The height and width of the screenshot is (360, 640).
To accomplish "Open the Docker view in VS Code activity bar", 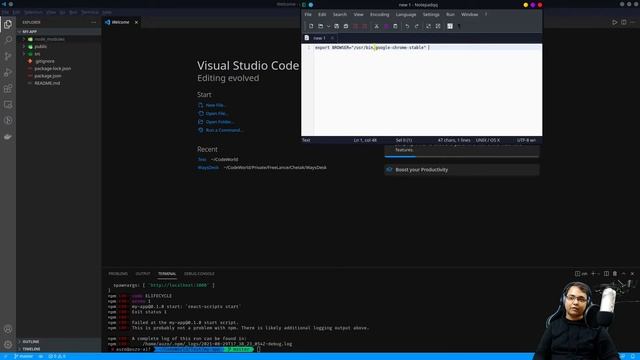I will [8, 137].
